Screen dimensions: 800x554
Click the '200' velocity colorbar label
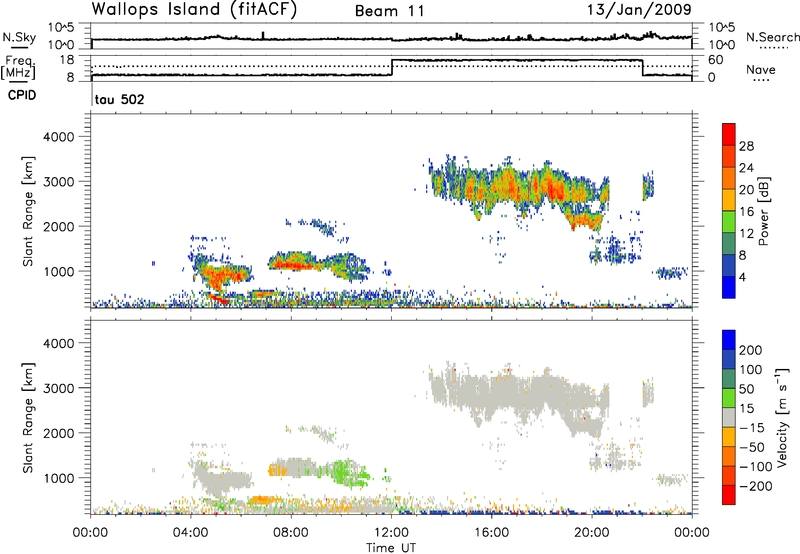[751, 350]
